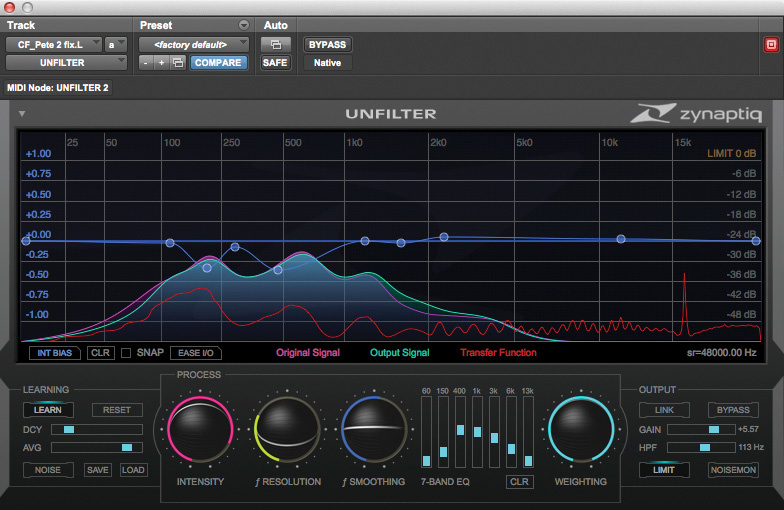
Task: Click the NOISEMON button
Action: (734, 470)
